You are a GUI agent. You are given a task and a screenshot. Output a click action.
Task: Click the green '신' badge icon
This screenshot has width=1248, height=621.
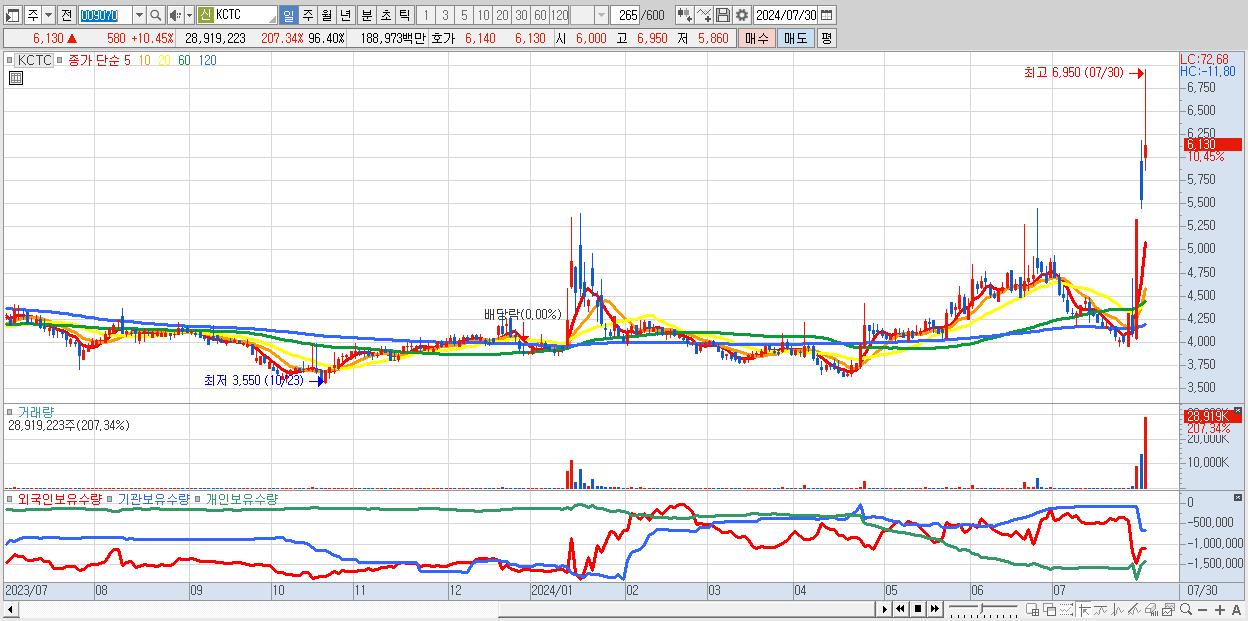(205, 15)
